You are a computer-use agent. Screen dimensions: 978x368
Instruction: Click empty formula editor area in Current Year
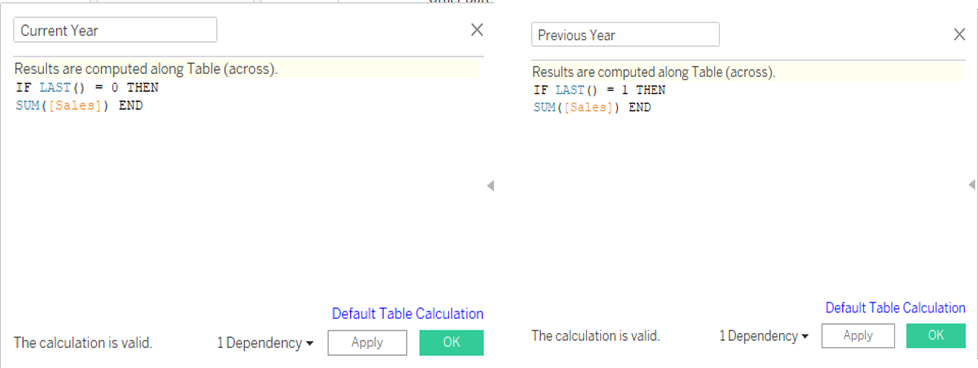click(x=249, y=206)
